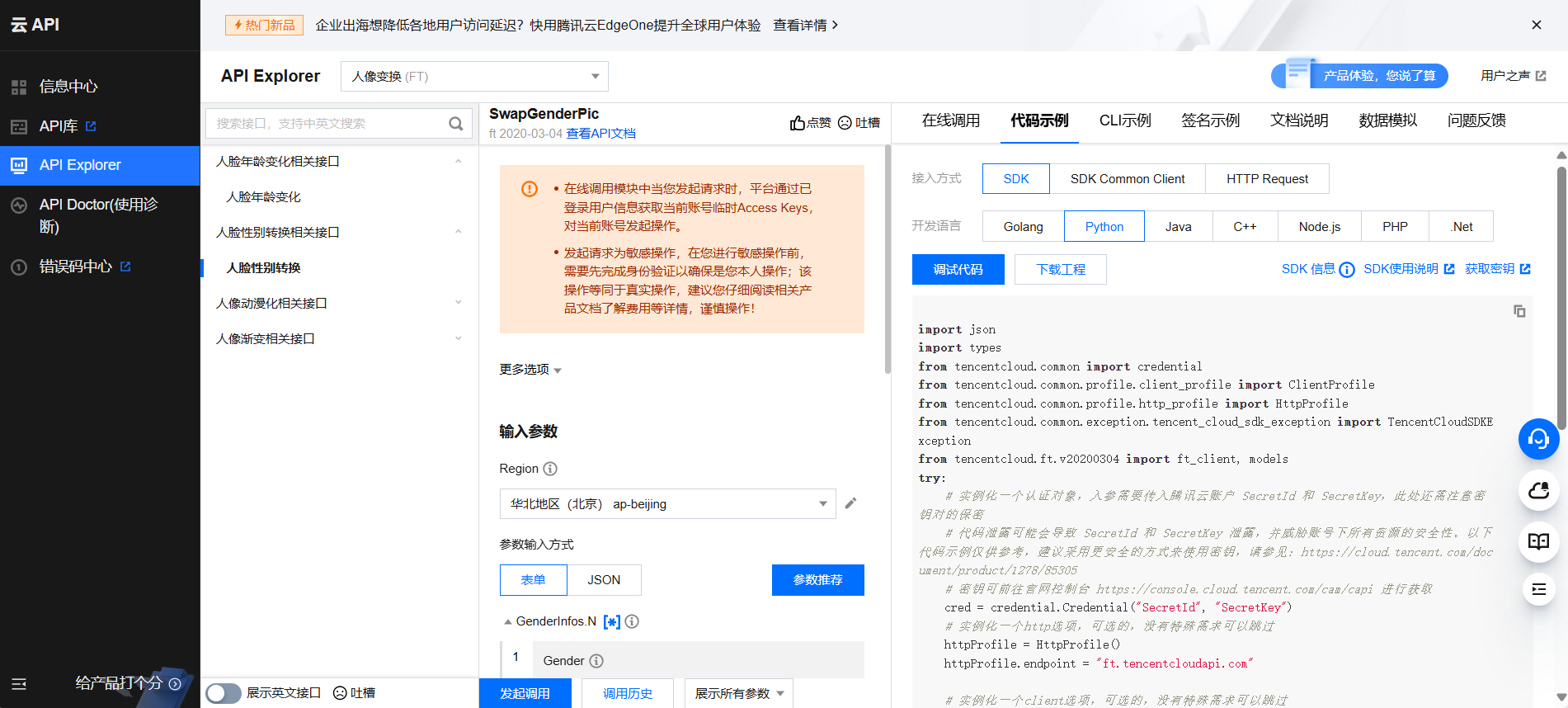The width and height of the screenshot is (1568, 708).
Task: Click the 吐槽 icon in bottom bar
Action: click(x=340, y=693)
